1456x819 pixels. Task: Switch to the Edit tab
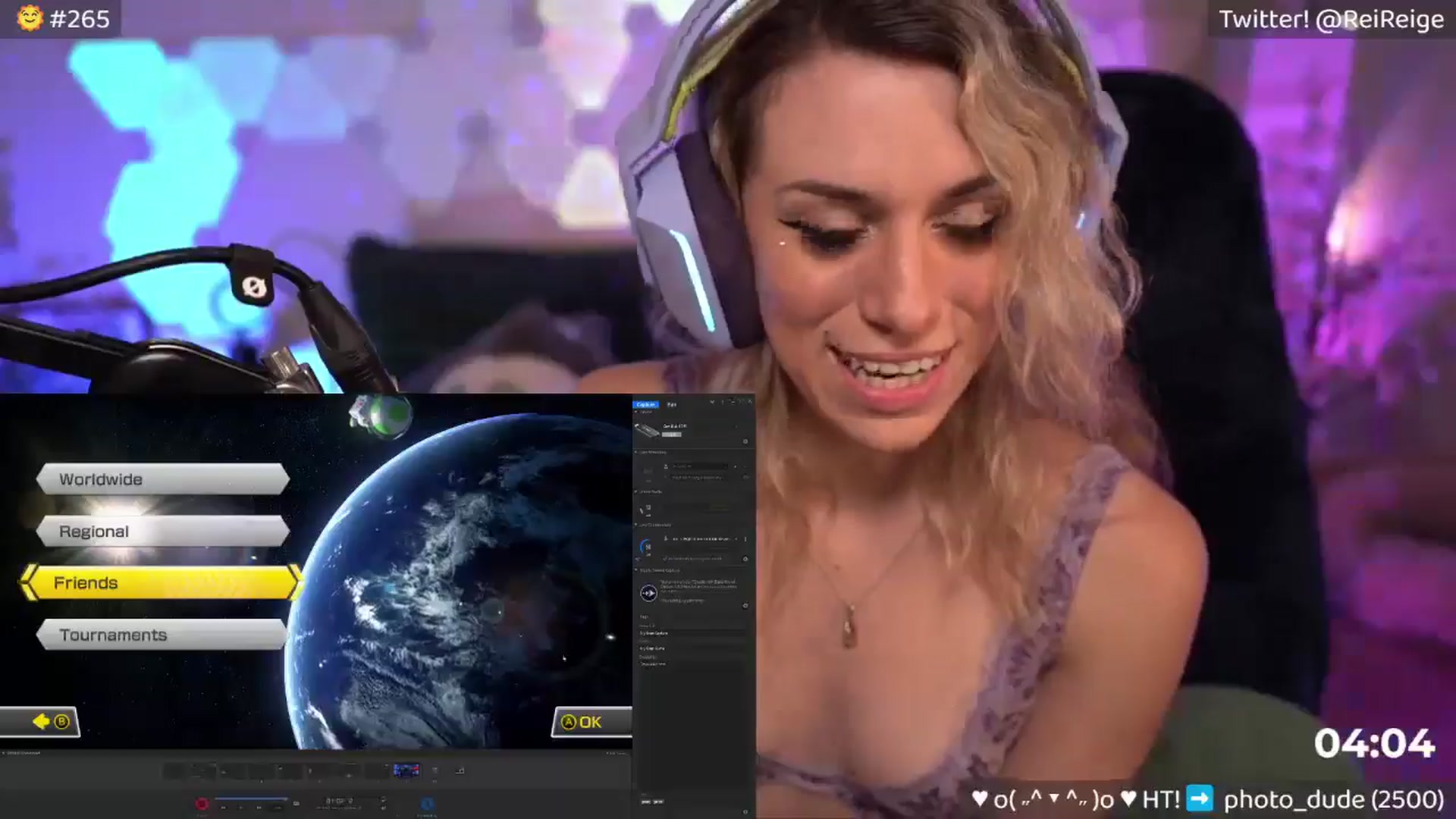pyautogui.click(x=672, y=404)
